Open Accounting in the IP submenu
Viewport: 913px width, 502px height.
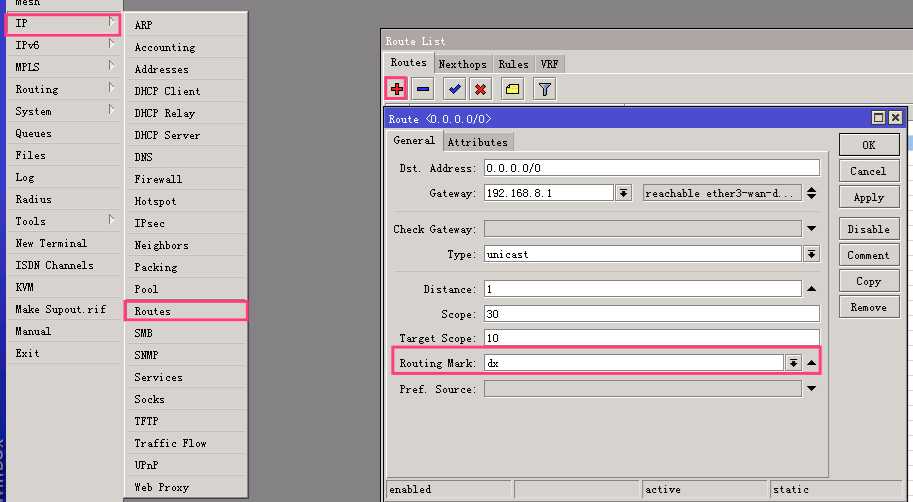pyautogui.click(x=186, y=47)
